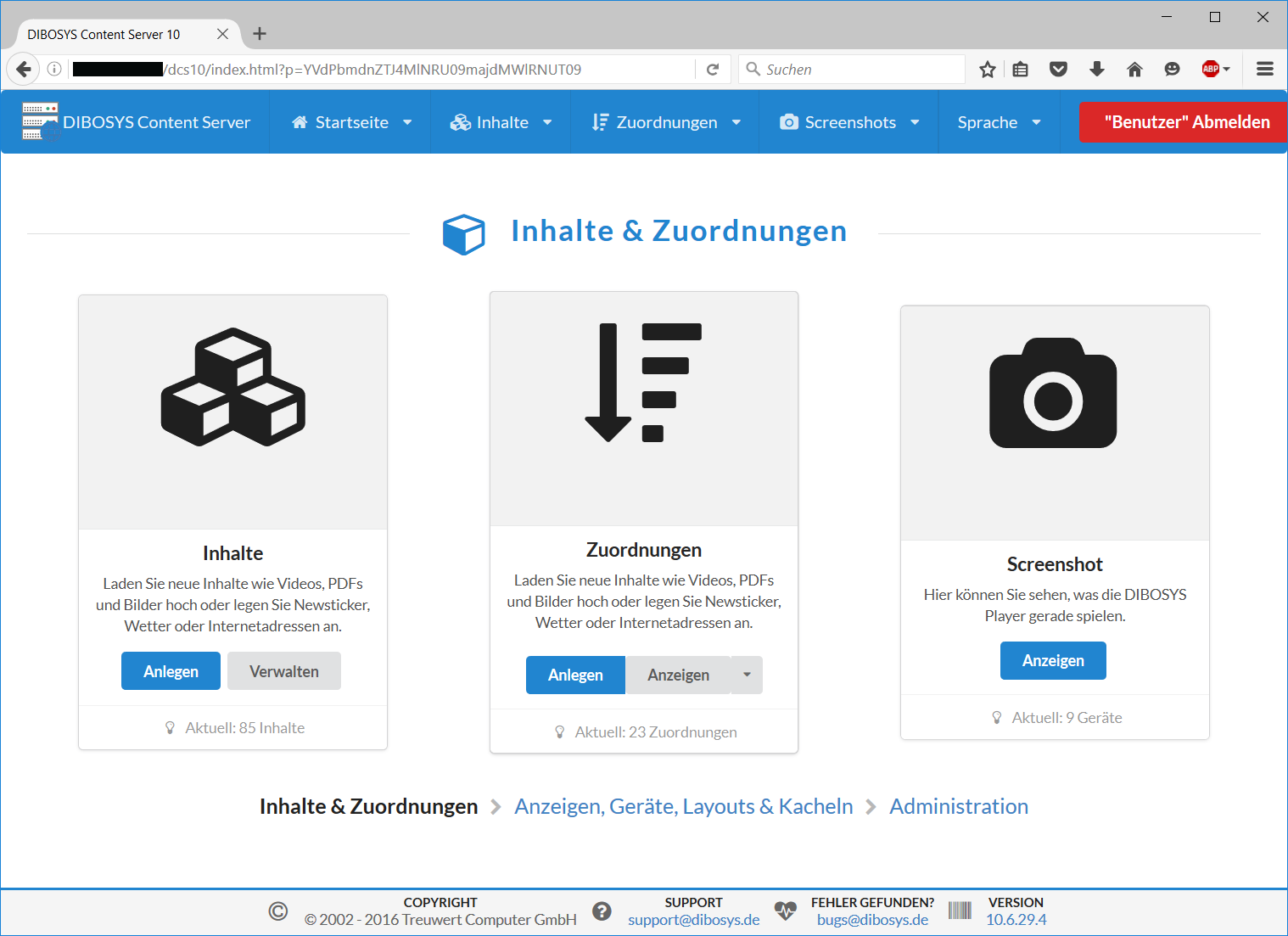Click the large sort-order Zuordnungen card icon
1288x936 pixels.
(643, 383)
